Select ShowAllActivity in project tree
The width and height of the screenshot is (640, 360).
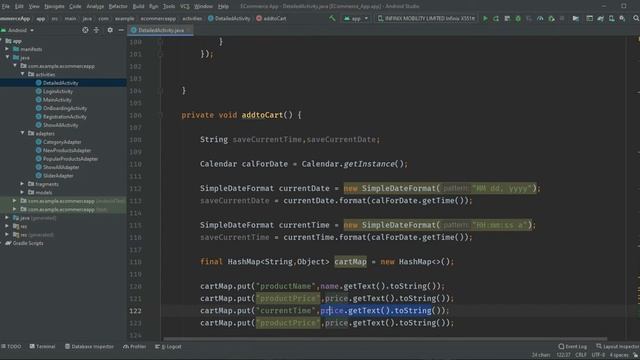coord(60,125)
